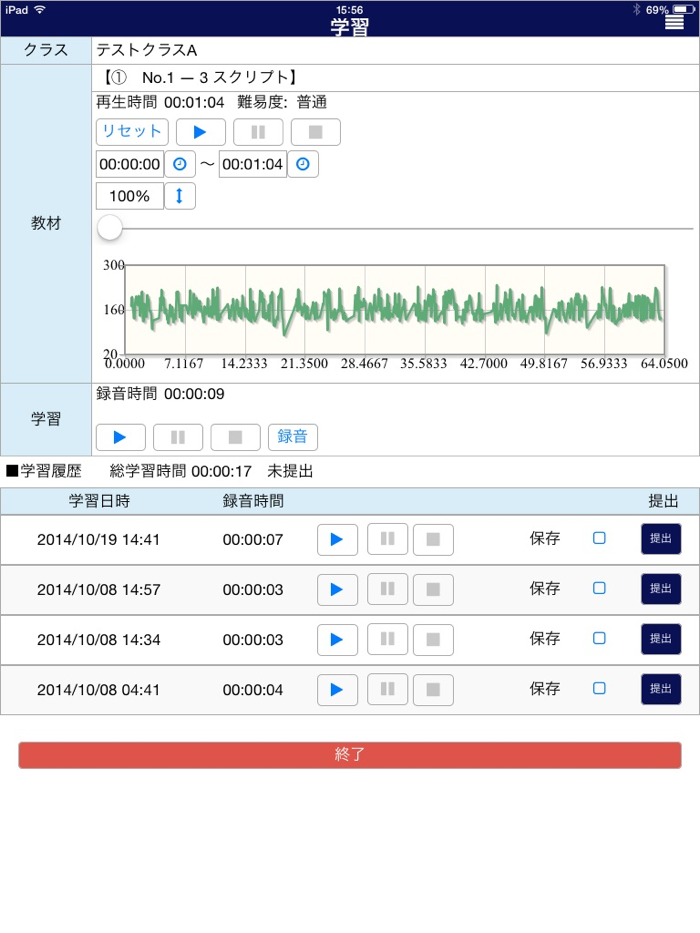Check 保存 box for 2014/10/08 14:34
The image size is (700, 933).
click(x=599, y=638)
